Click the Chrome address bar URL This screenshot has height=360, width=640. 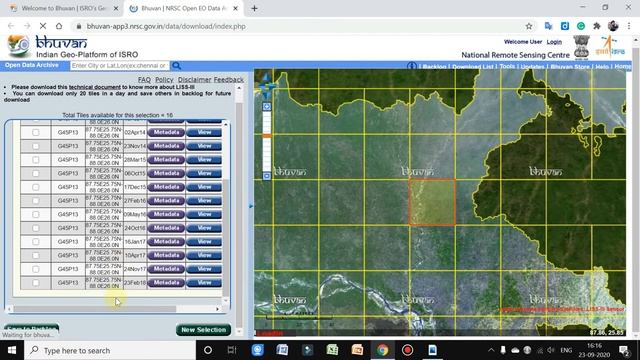166,26
